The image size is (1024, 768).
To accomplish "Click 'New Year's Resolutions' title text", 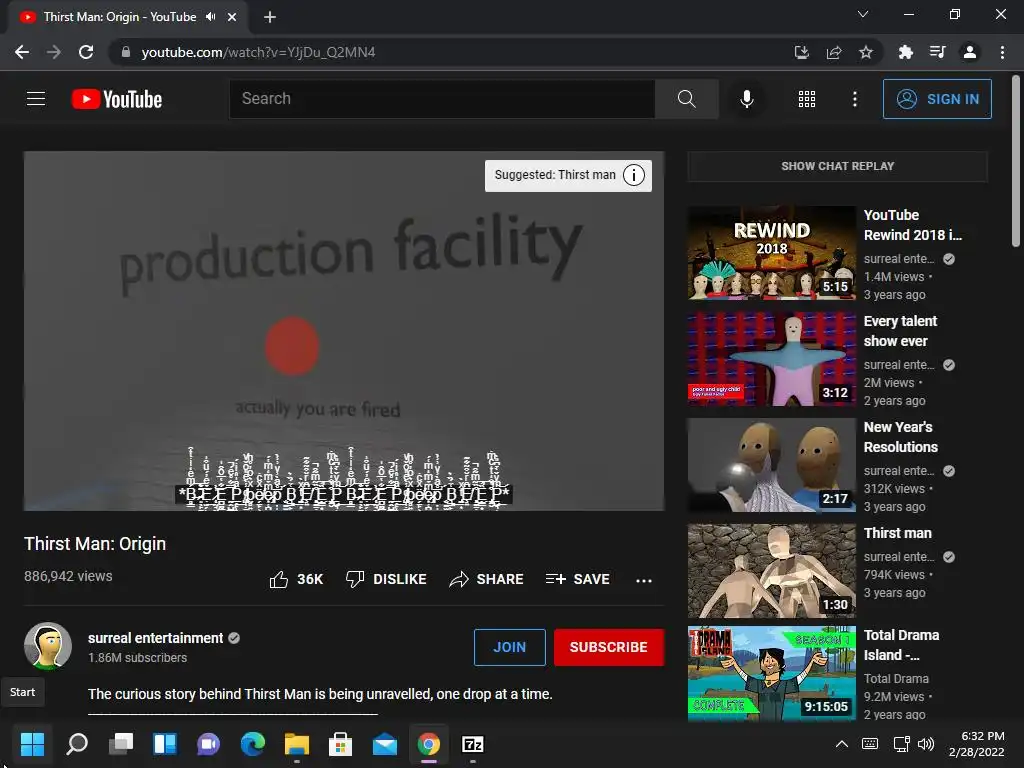I will click(x=901, y=437).
